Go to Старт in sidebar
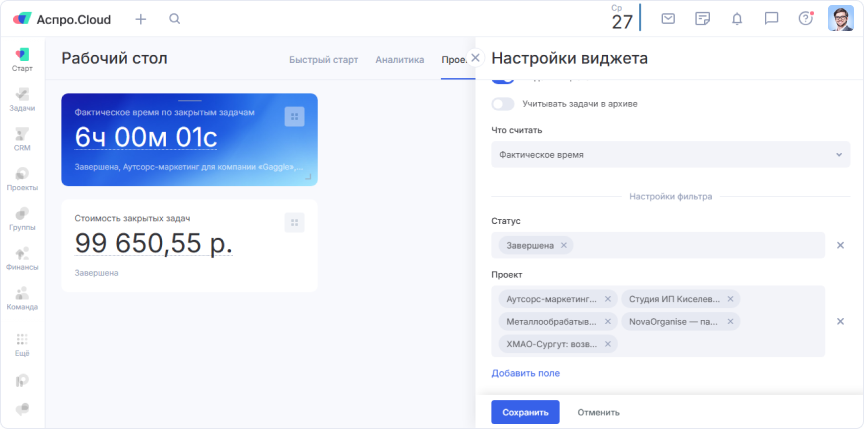This screenshot has width=864, height=429. [22, 60]
